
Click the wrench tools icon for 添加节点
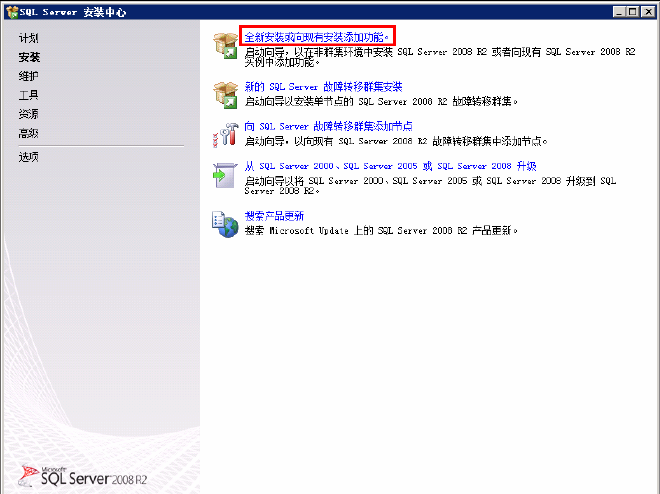click(225, 135)
